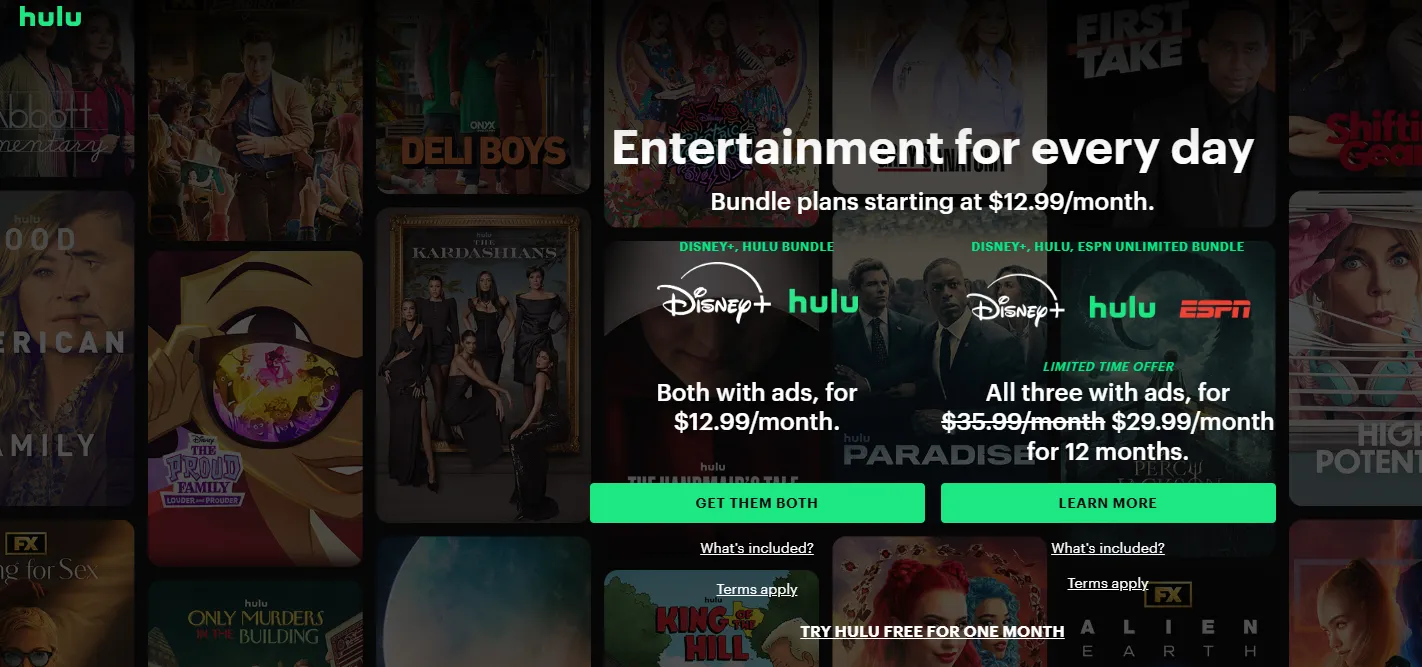Click the red ESPN logo

1215,308
